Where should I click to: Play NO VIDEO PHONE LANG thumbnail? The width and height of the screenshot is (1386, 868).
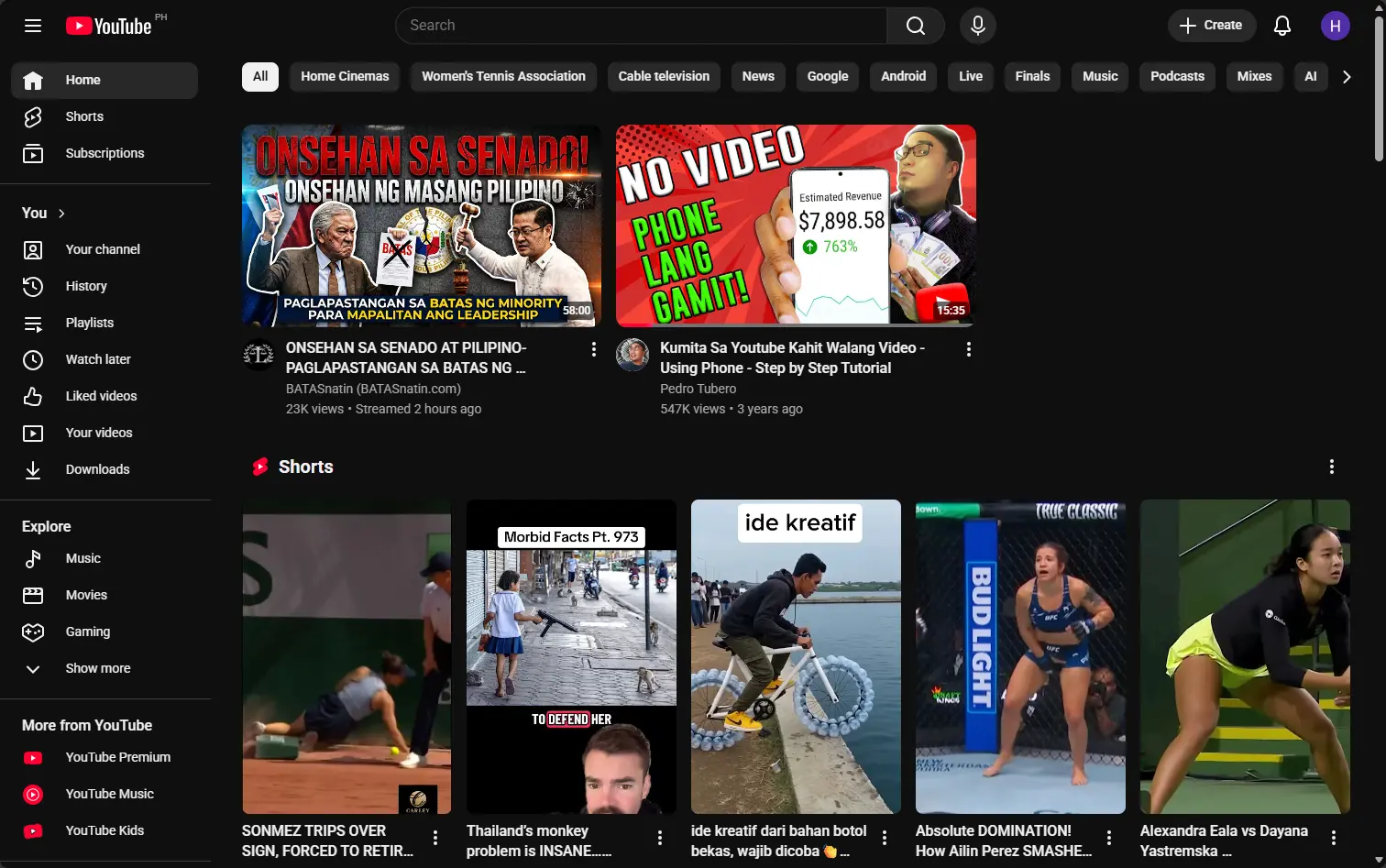pyautogui.click(x=796, y=225)
